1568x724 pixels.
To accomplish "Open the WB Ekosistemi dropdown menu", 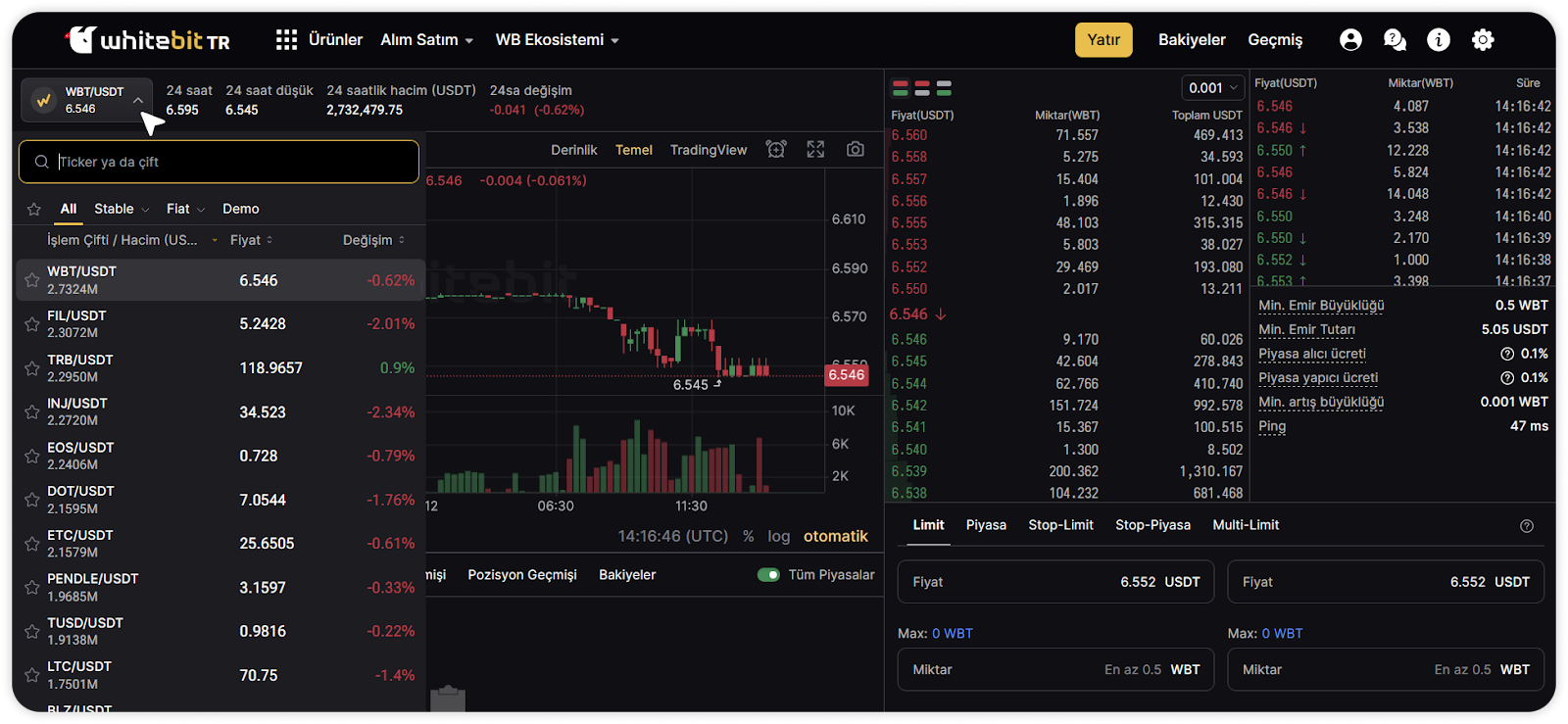I will point(557,40).
